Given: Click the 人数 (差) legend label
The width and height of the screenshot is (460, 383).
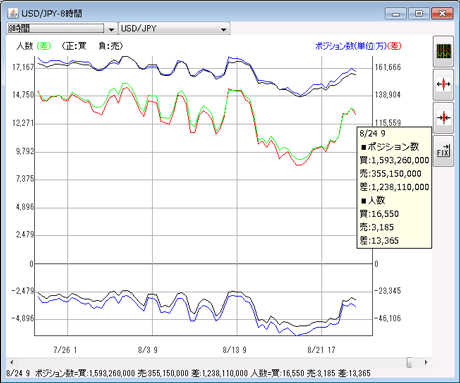Looking at the screenshot, I should coord(33,46).
